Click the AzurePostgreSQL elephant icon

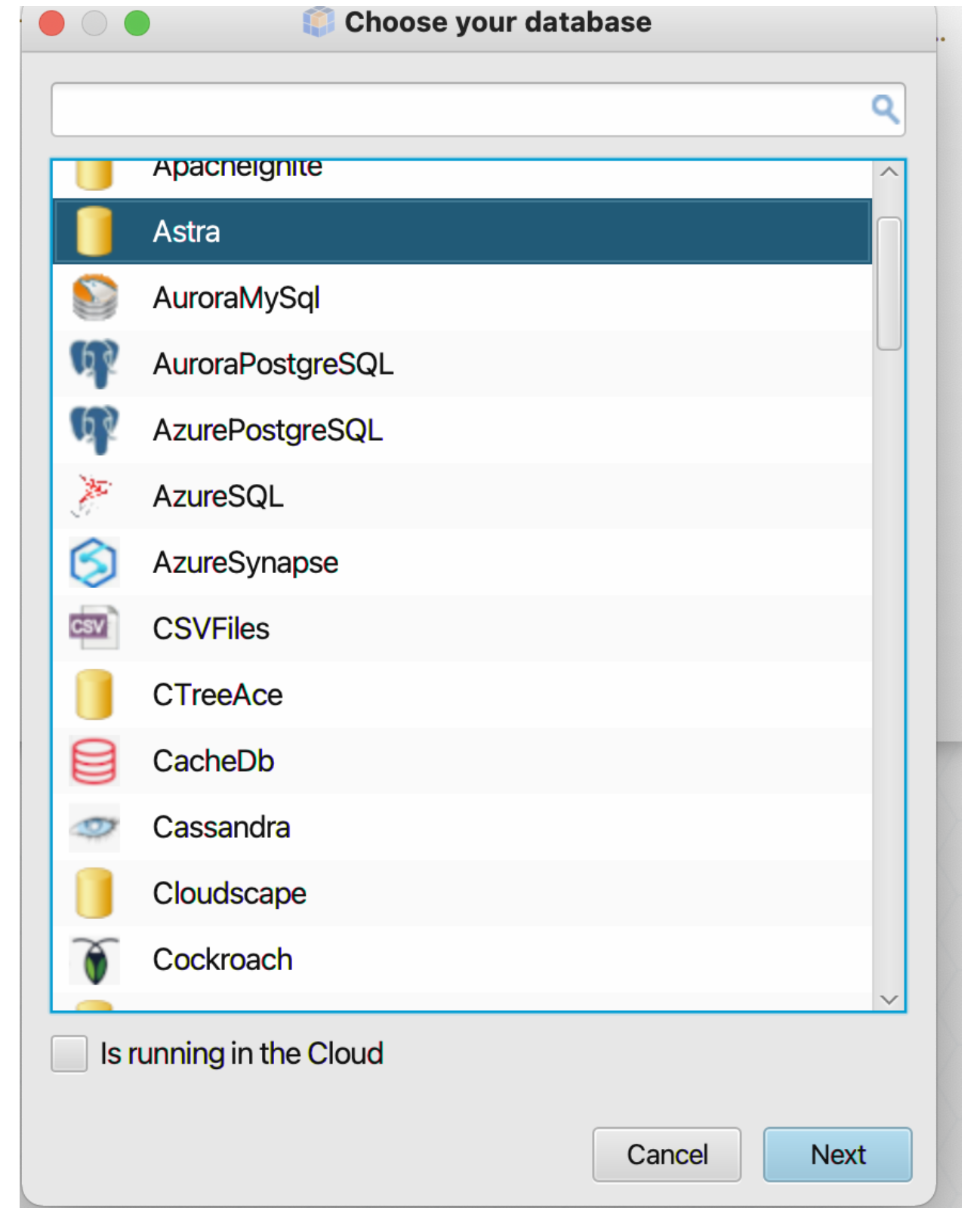click(x=94, y=430)
